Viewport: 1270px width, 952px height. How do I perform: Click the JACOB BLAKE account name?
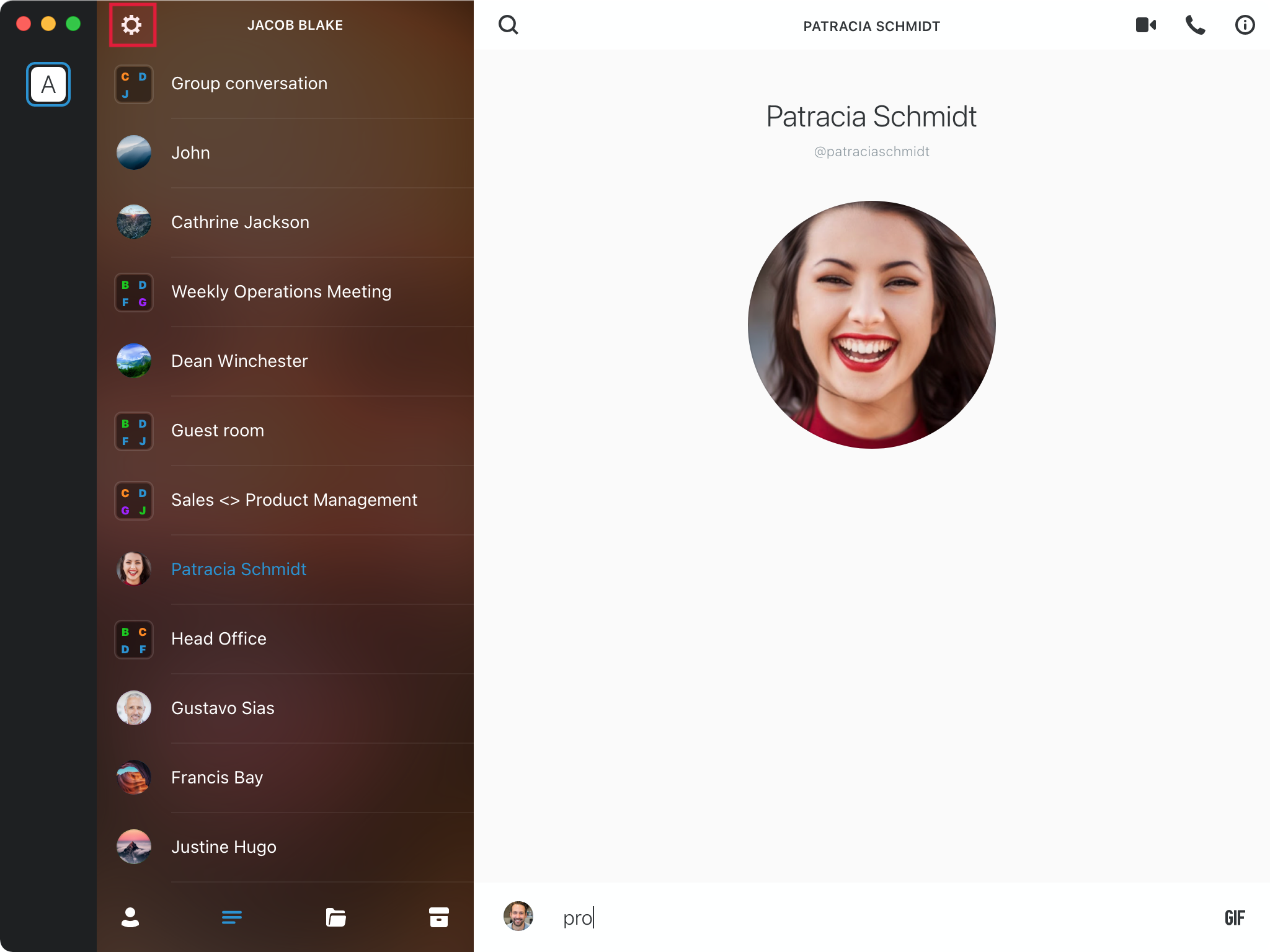pos(295,25)
